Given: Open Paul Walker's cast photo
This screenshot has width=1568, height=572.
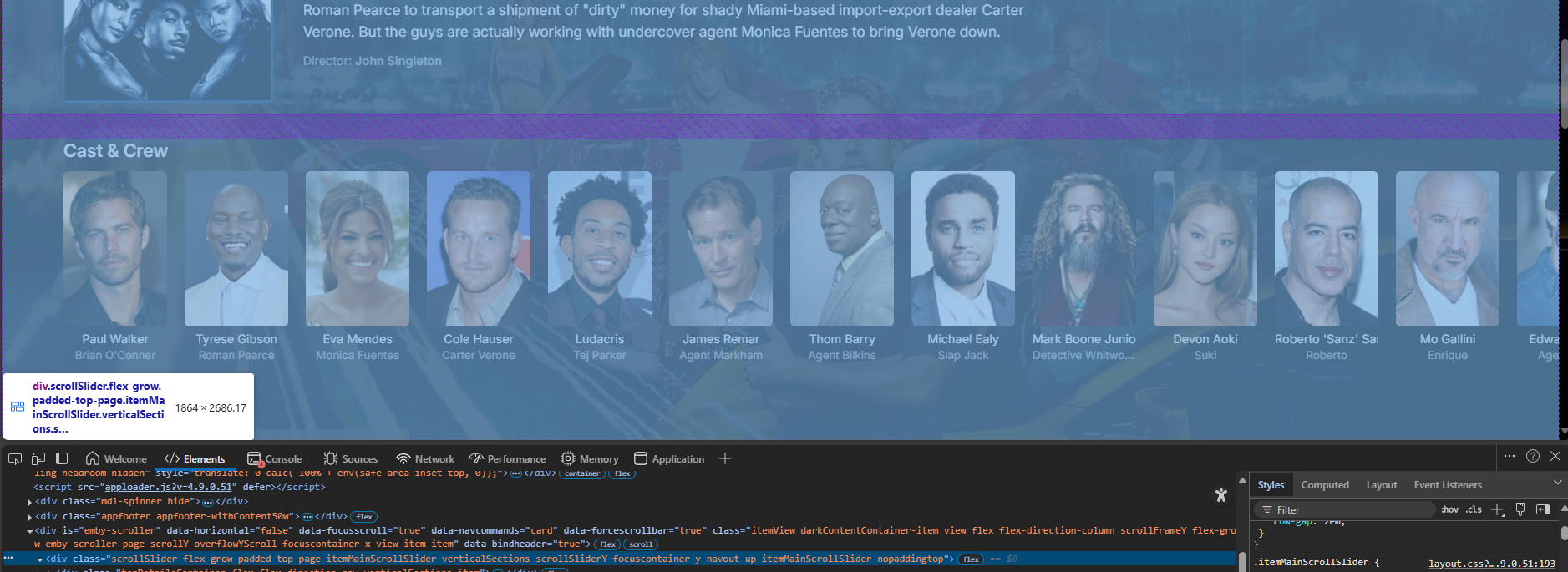Looking at the screenshot, I should tap(115, 249).
